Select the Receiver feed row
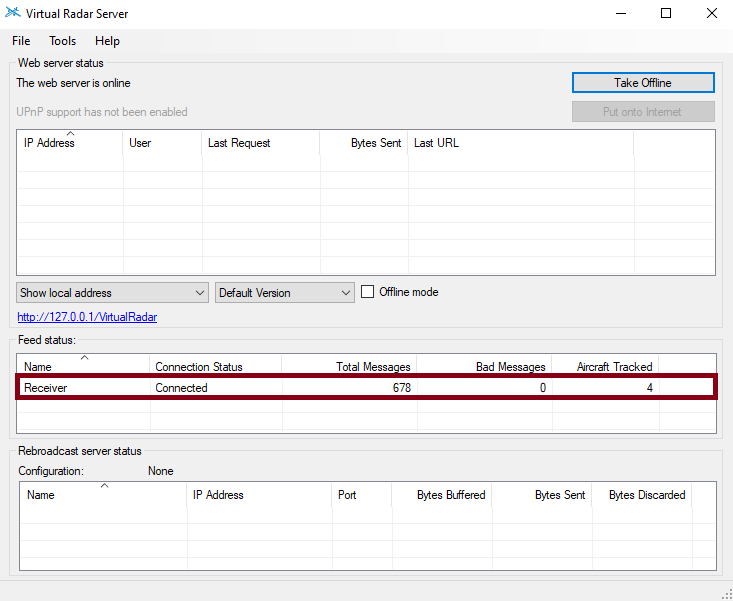 [x=366, y=387]
